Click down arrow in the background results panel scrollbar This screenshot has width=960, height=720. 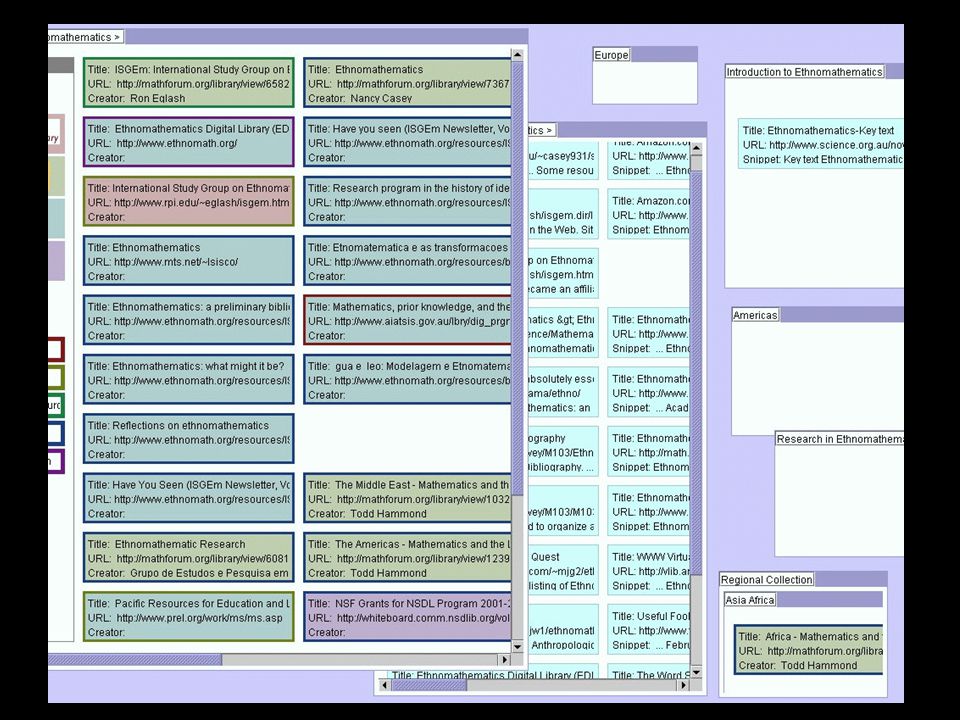point(696,673)
